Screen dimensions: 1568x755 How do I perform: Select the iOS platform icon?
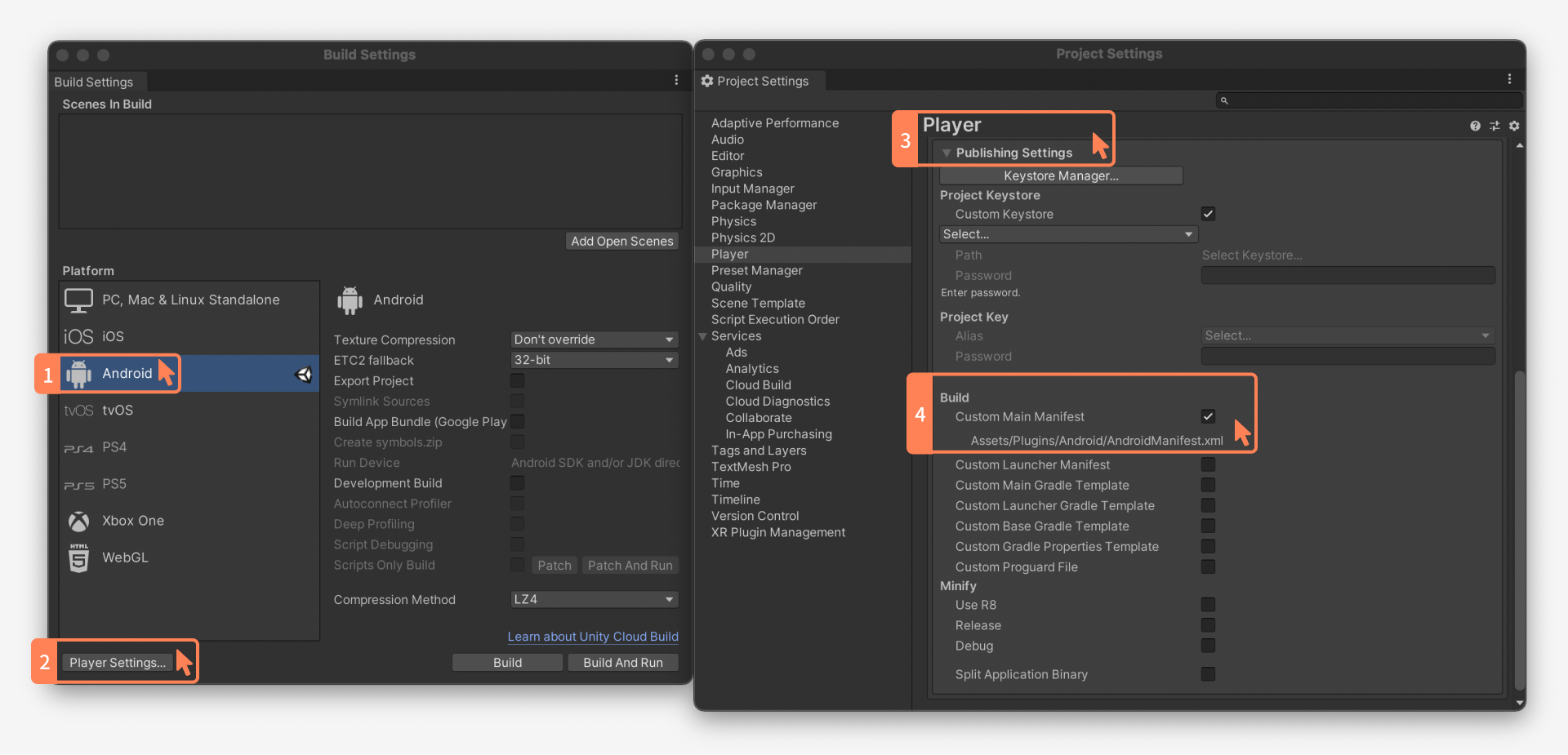[x=78, y=336]
